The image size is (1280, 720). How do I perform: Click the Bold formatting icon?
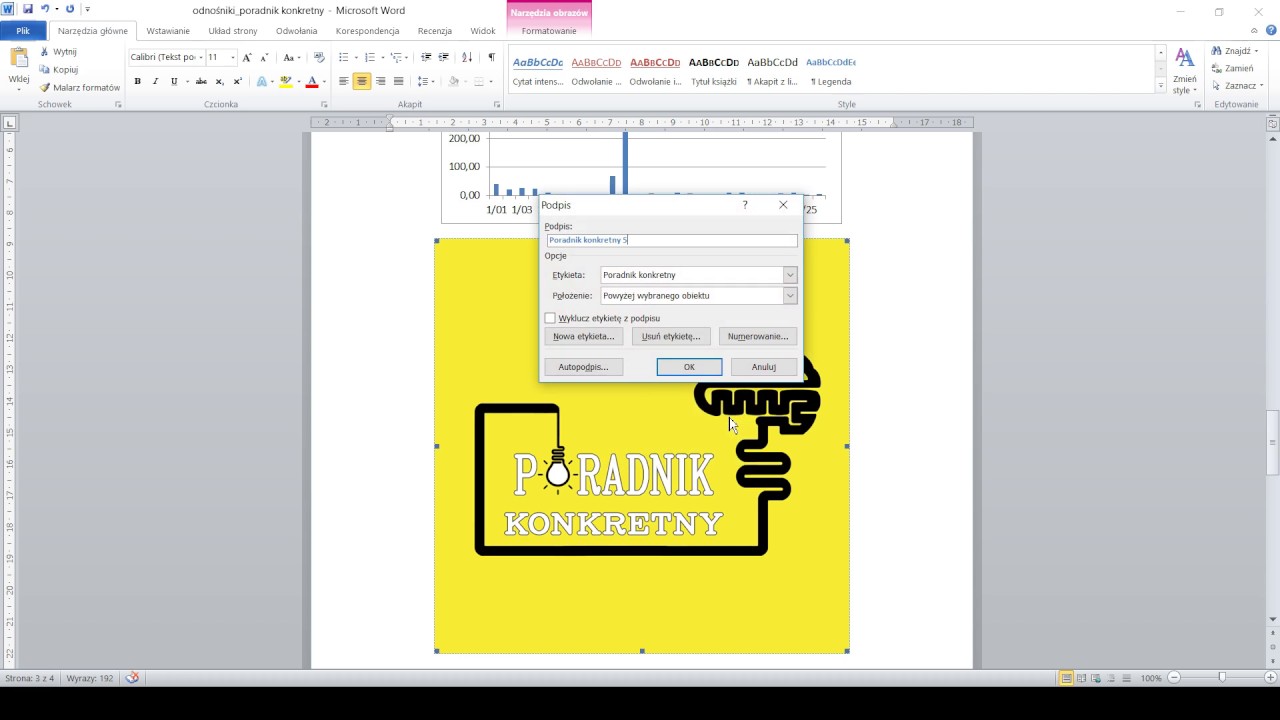coord(137,81)
